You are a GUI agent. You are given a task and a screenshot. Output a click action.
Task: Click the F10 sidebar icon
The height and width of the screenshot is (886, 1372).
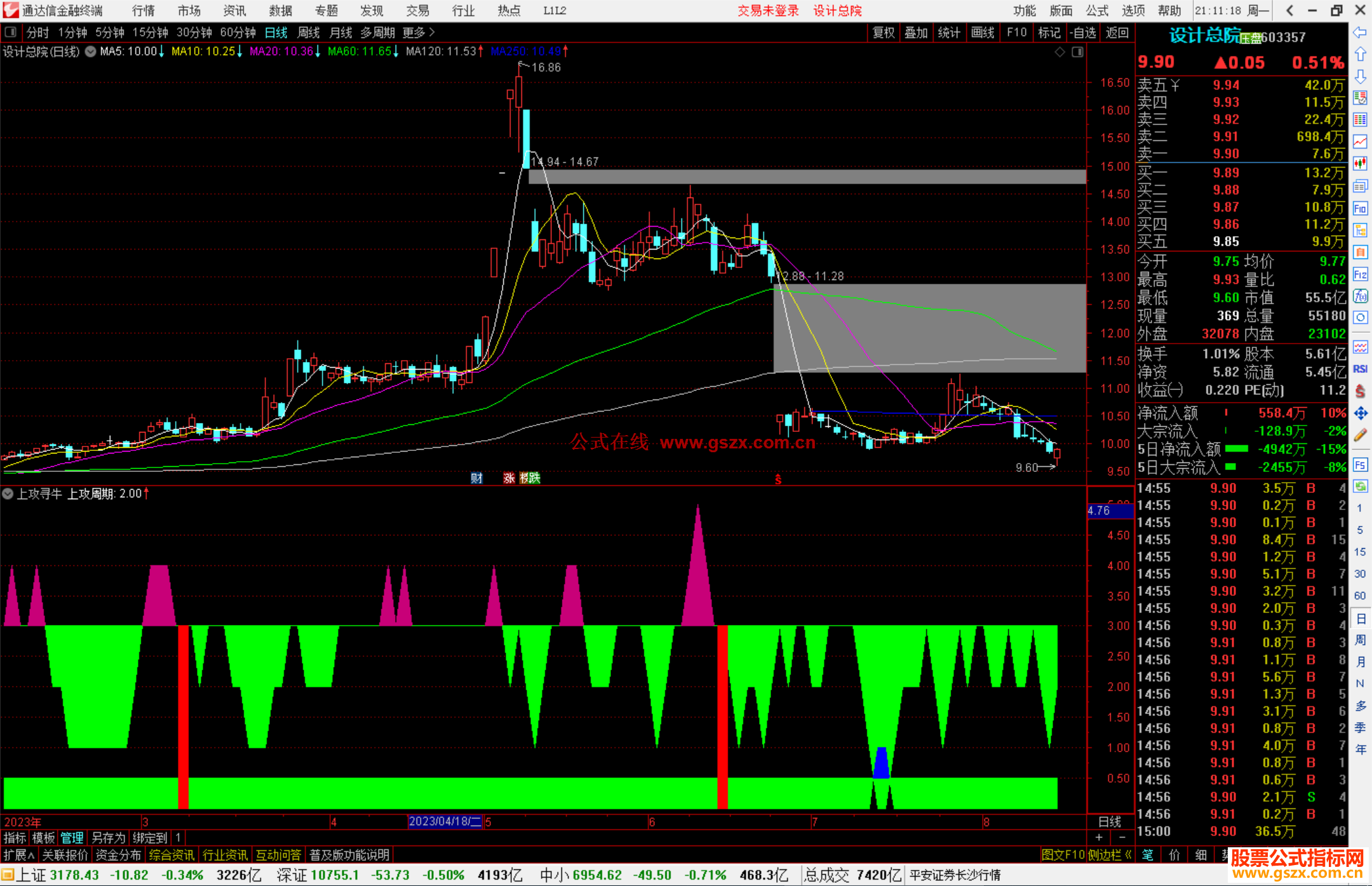(1360, 209)
